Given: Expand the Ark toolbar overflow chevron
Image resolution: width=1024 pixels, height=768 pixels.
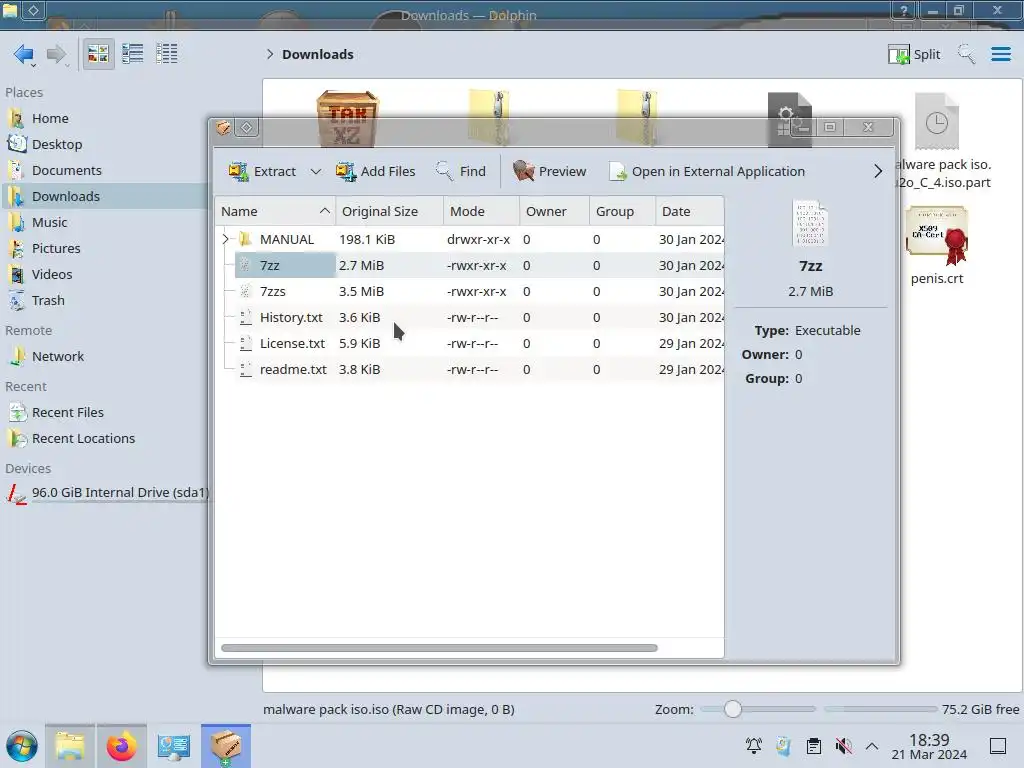Looking at the screenshot, I should (878, 171).
